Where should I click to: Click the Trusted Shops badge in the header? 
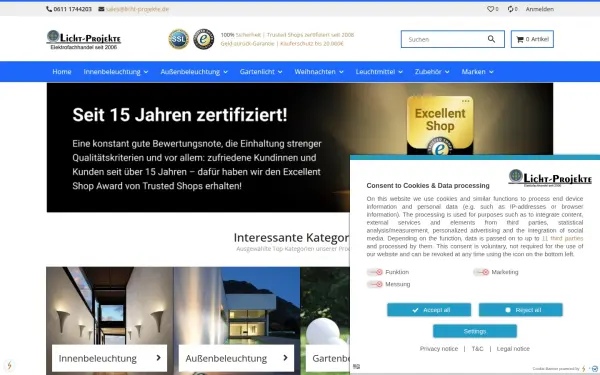click(x=204, y=39)
